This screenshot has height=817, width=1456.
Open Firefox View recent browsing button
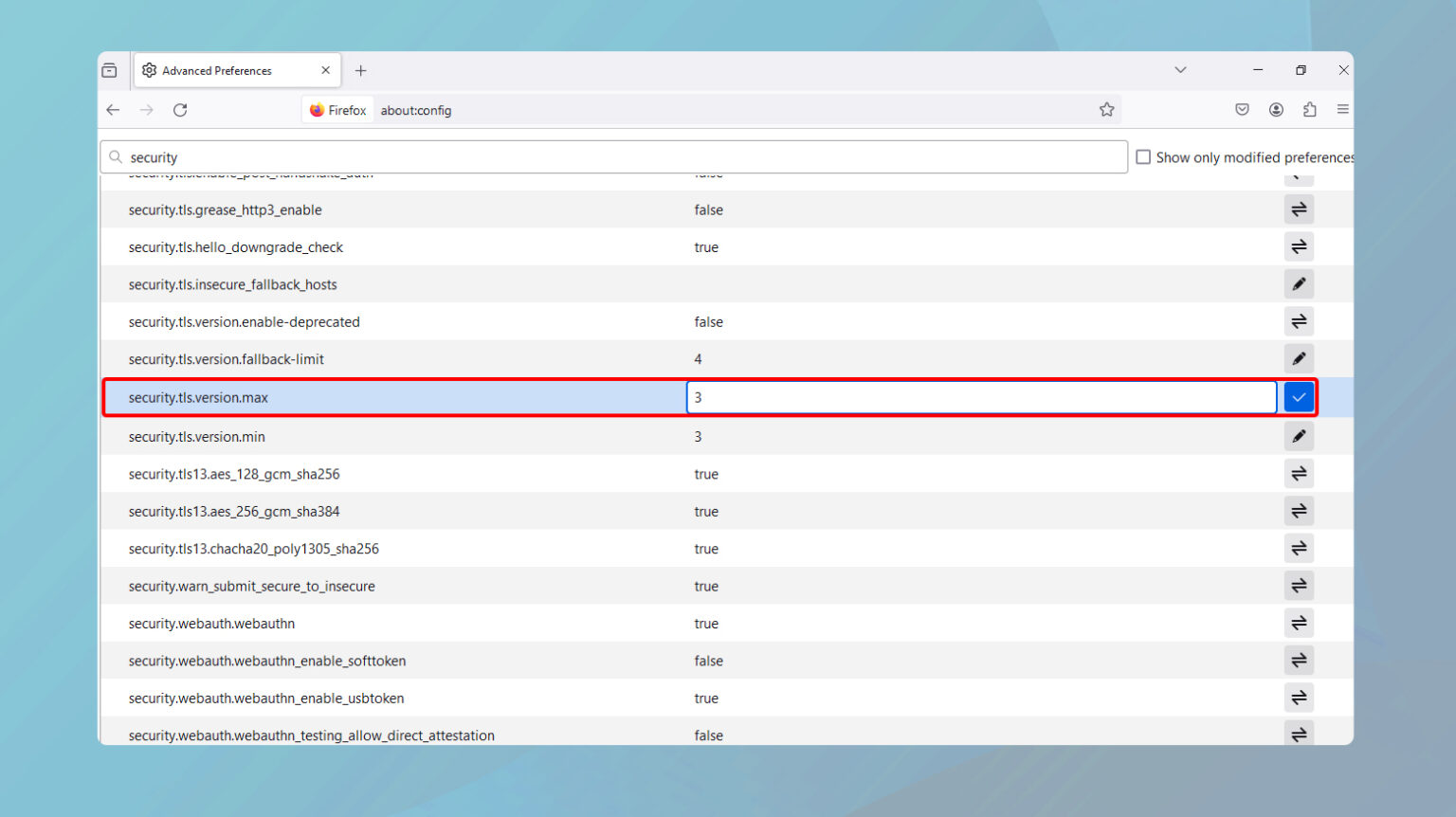pyautogui.click(x=110, y=70)
